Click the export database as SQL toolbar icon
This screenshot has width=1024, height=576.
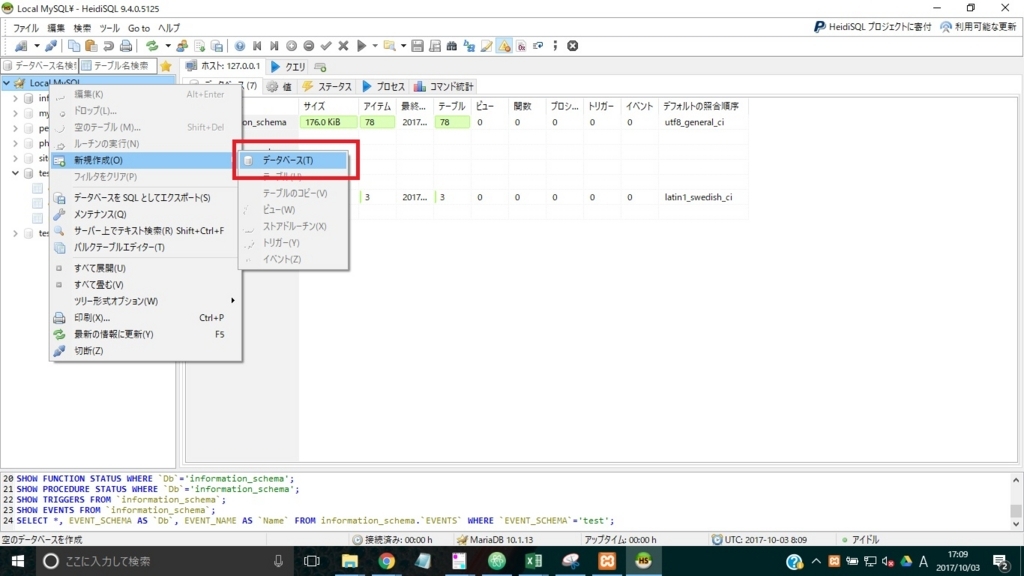[217, 46]
